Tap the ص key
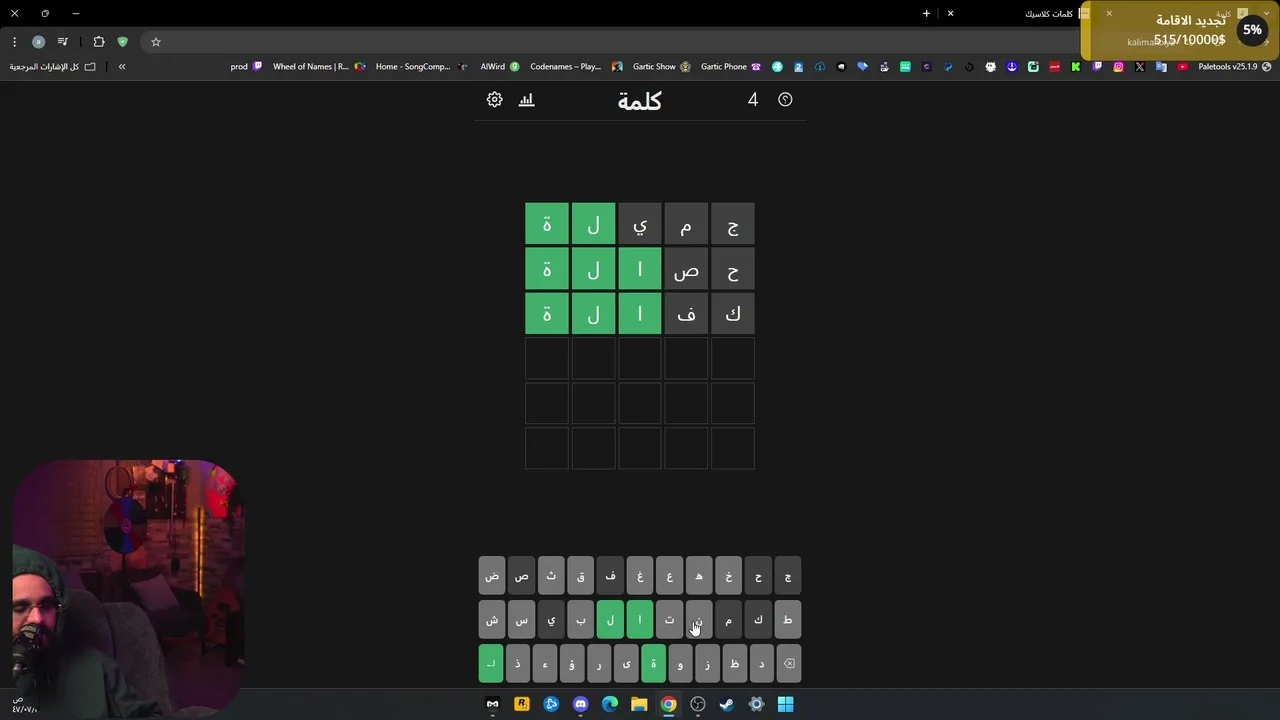This screenshot has width=1280, height=720. click(x=521, y=576)
